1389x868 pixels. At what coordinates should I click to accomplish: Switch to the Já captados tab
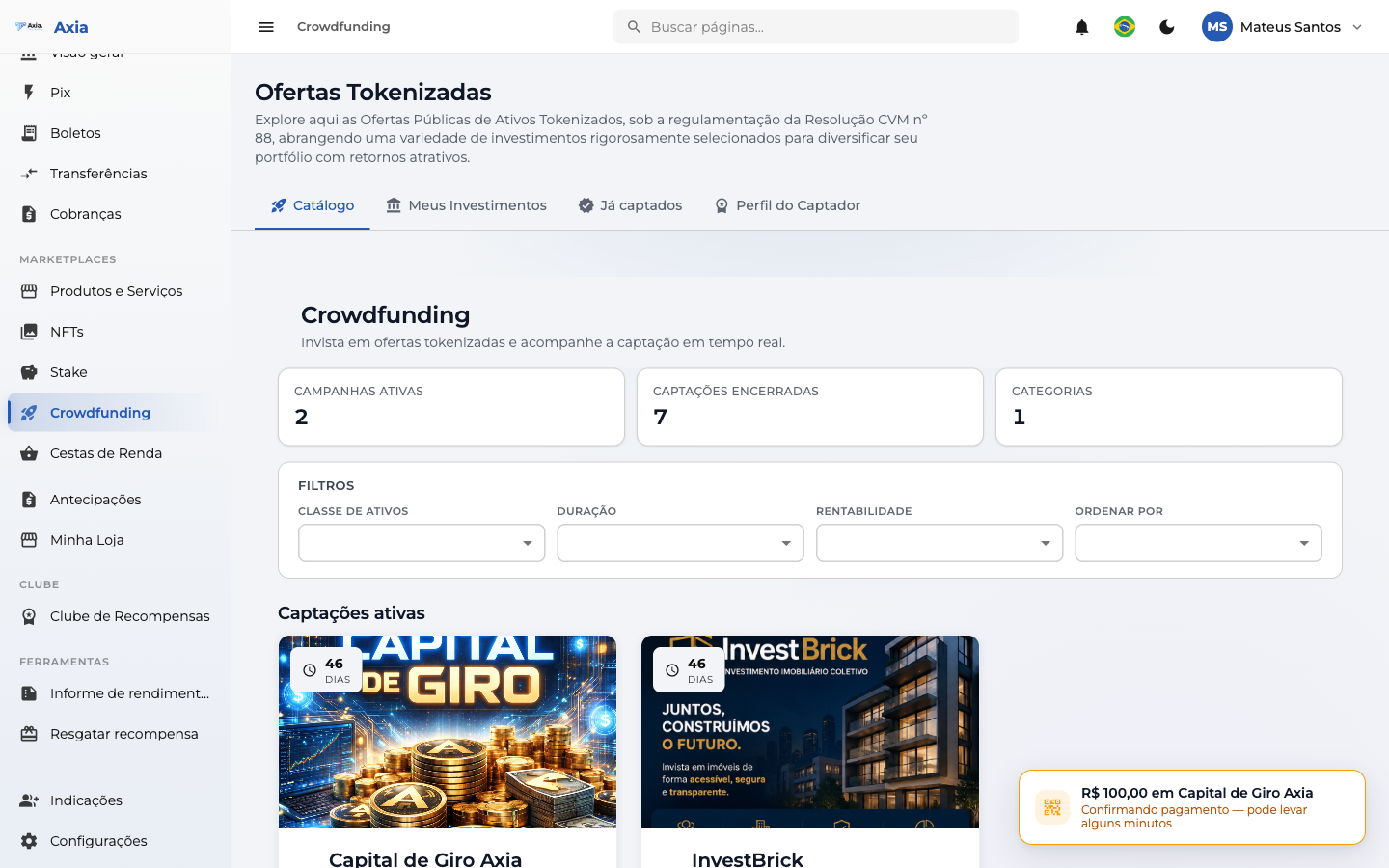[x=630, y=205]
